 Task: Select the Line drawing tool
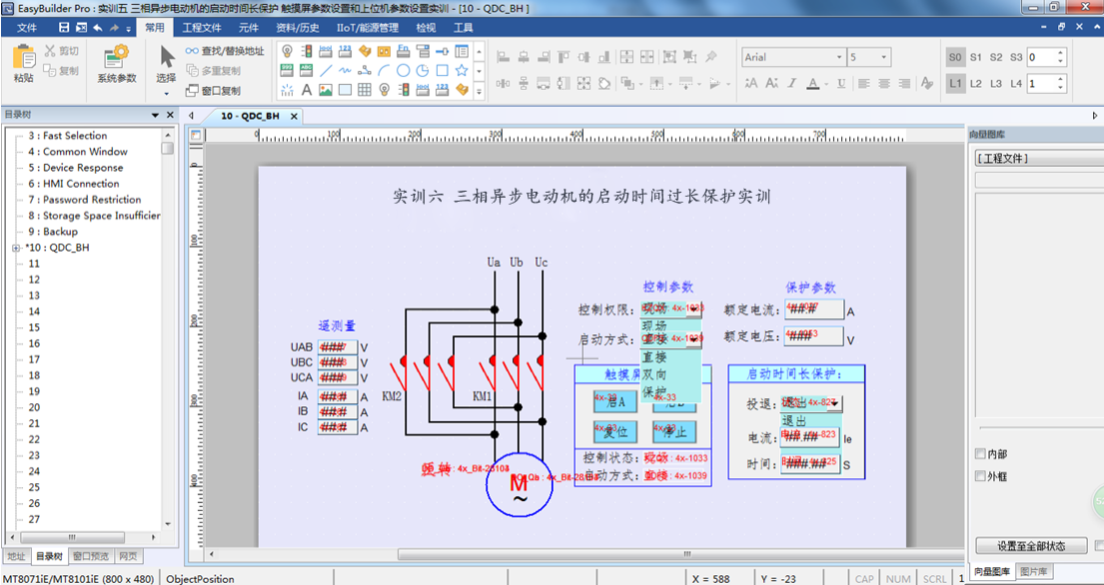(x=325, y=70)
